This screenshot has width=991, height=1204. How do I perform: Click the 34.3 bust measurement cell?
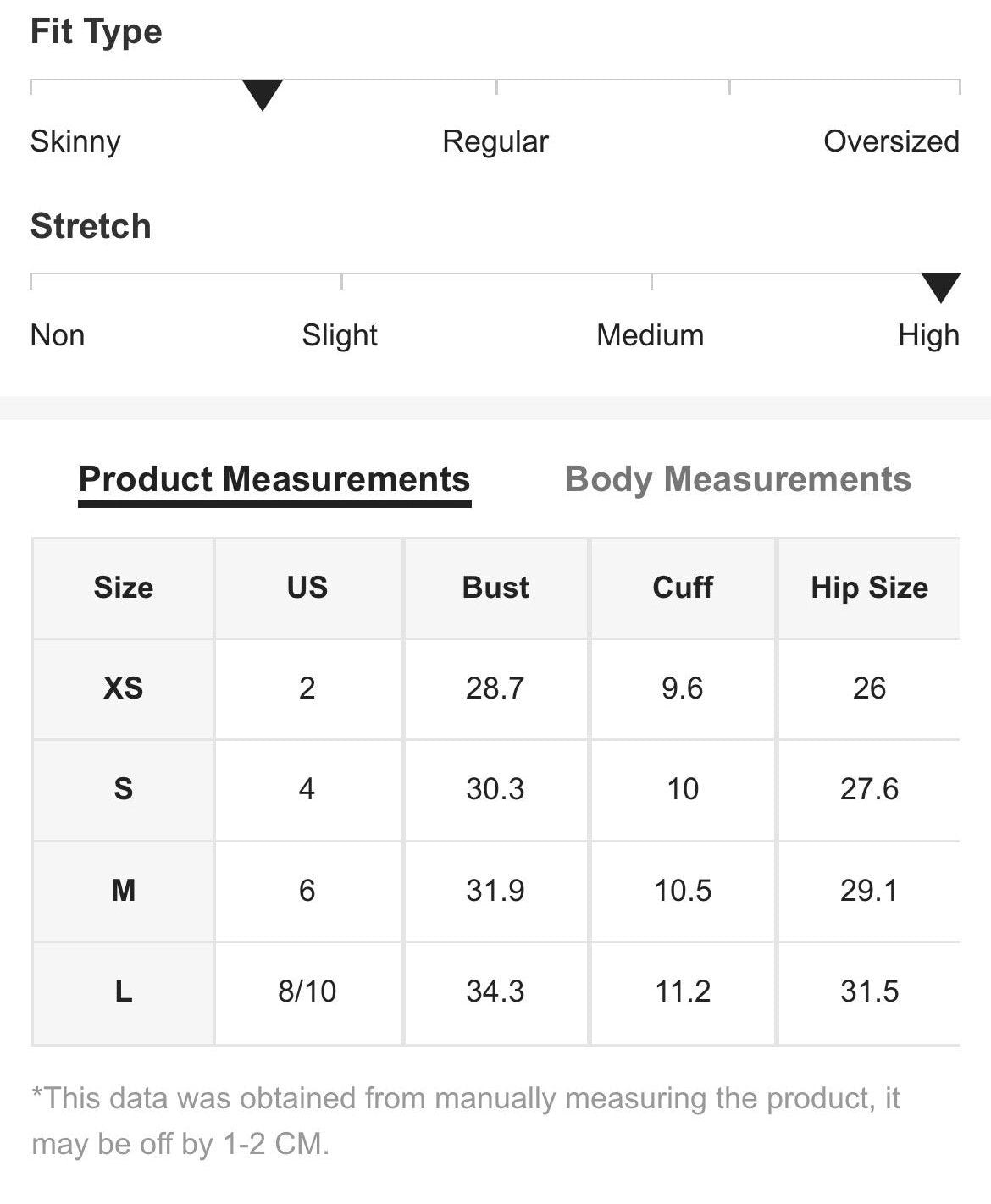[x=495, y=991]
